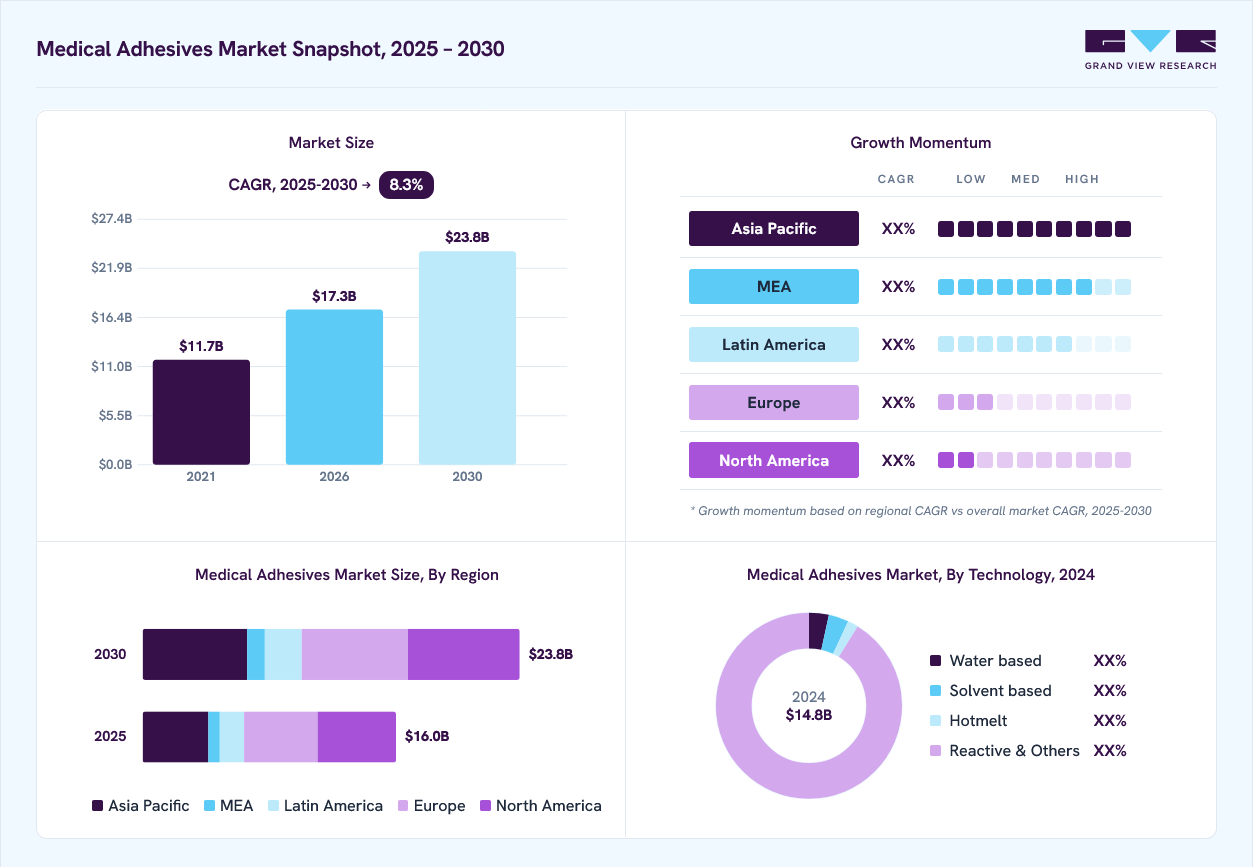Click the Asia Pacific legend swatch in region chart
The height and width of the screenshot is (867, 1253).
coord(97,806)
